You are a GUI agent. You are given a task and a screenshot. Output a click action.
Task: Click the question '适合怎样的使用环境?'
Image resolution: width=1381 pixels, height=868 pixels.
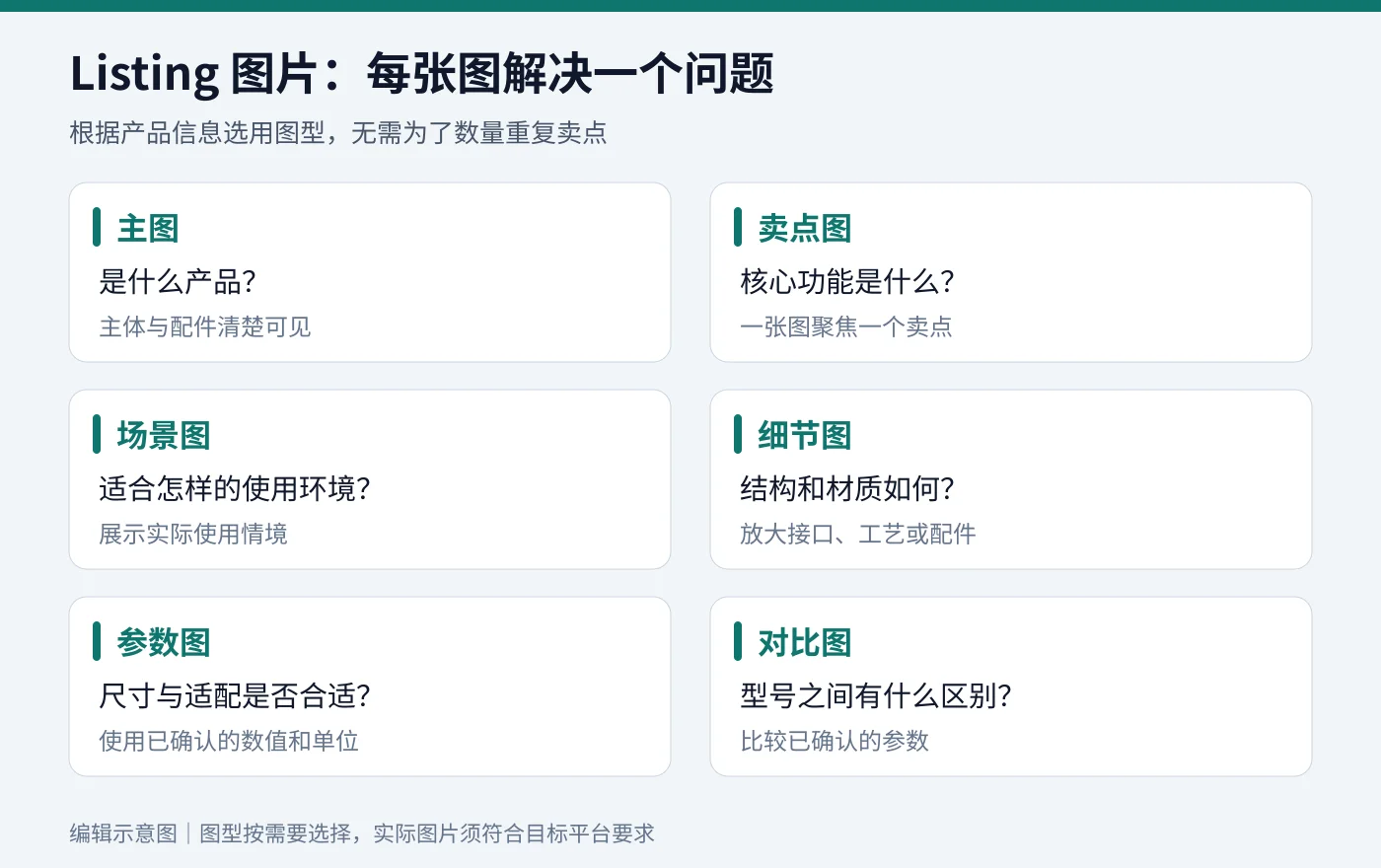pyautogui.click(x=235, y=489)
